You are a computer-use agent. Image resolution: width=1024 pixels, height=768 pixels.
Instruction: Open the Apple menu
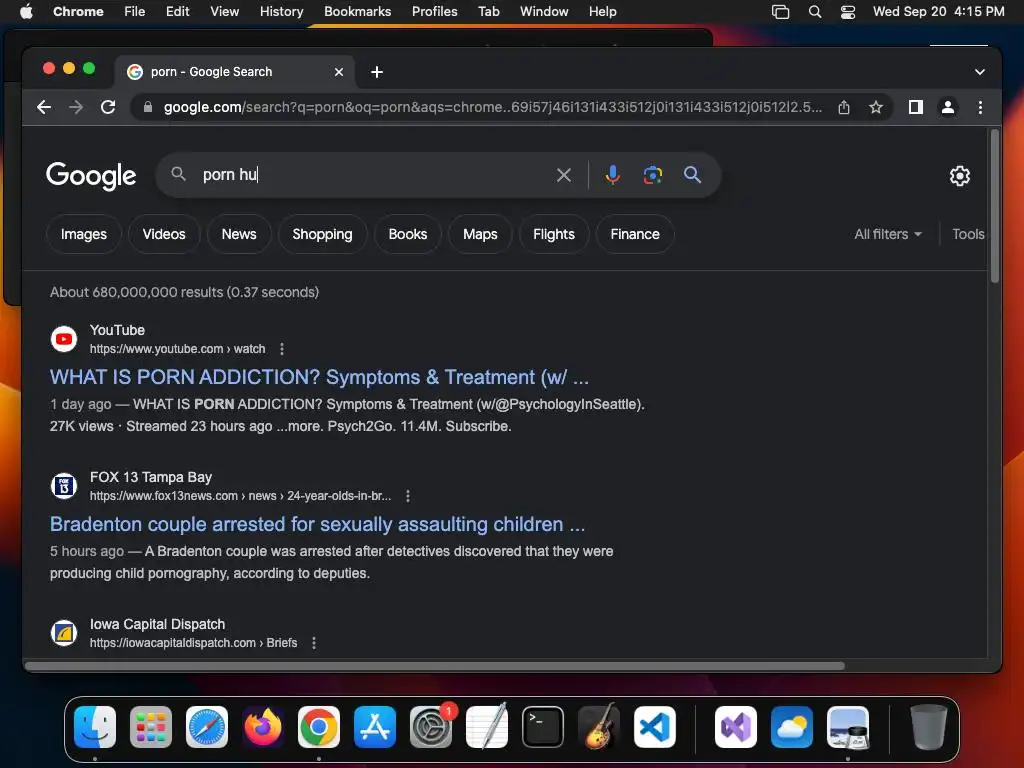click(x=26, y=11)
